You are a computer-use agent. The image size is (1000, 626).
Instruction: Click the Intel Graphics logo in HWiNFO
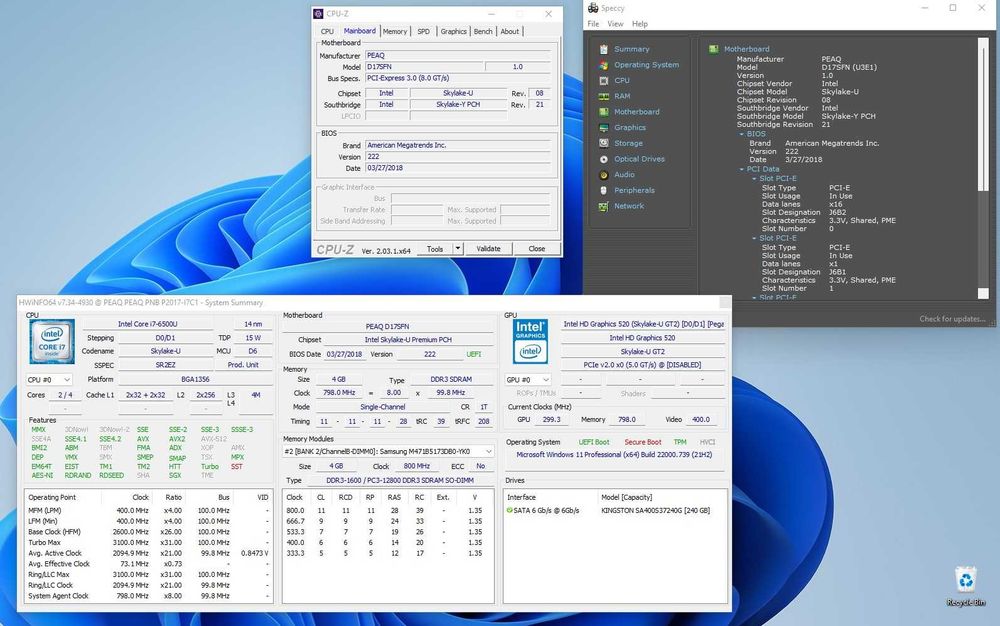click(x=530, y=342)
